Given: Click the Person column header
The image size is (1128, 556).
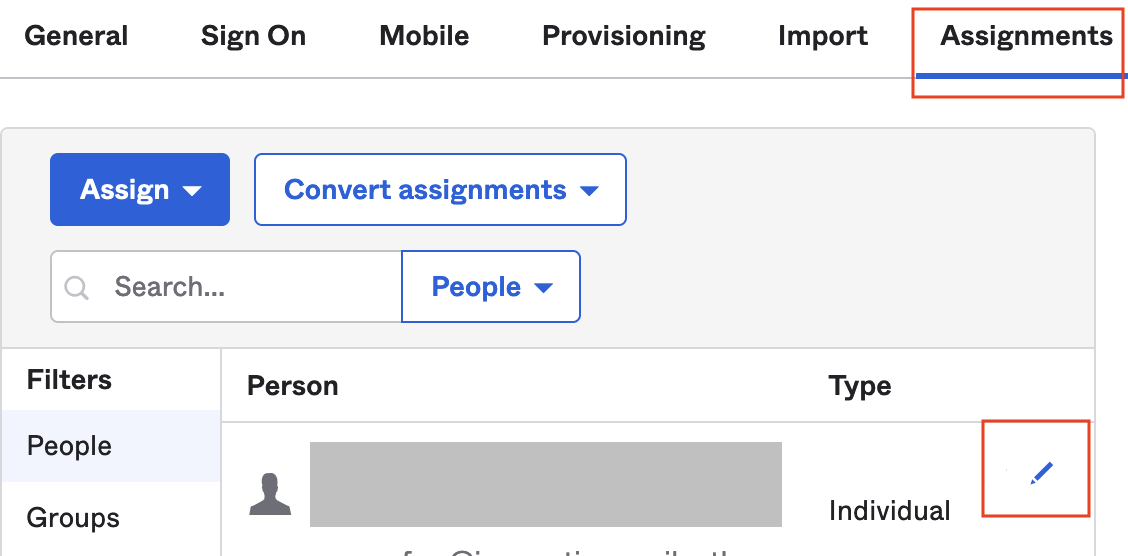Looking at the screenshot, I should (293, 386).
